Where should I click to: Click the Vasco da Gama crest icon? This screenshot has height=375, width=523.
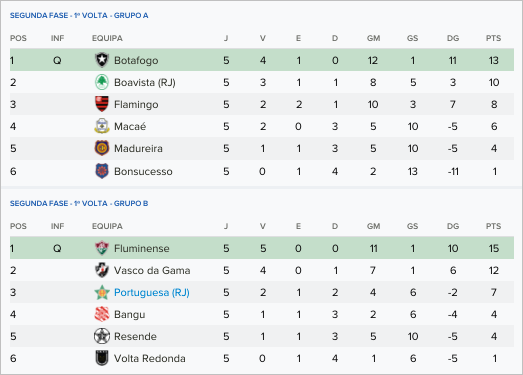click(x=102, y=270)
